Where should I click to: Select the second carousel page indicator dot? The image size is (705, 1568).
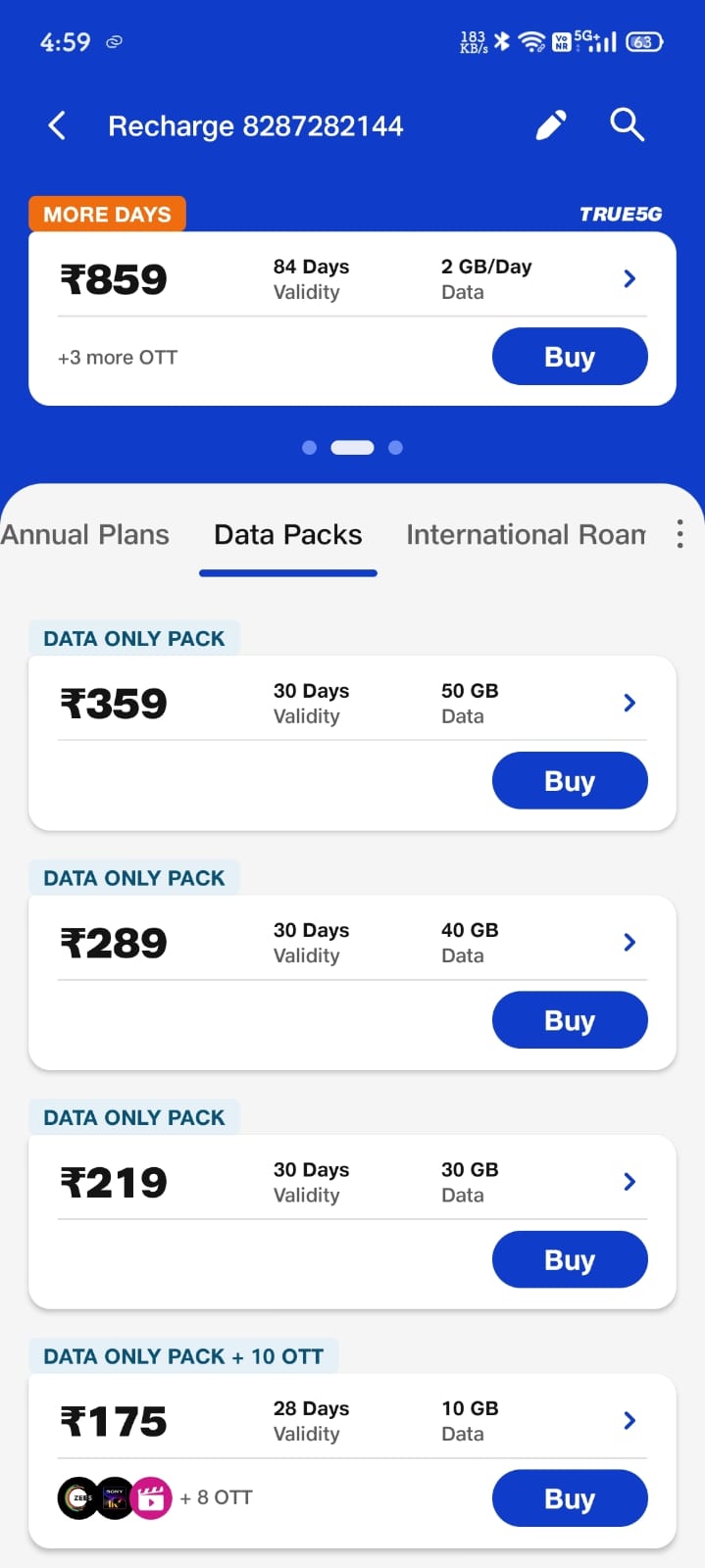coord(352,447)
